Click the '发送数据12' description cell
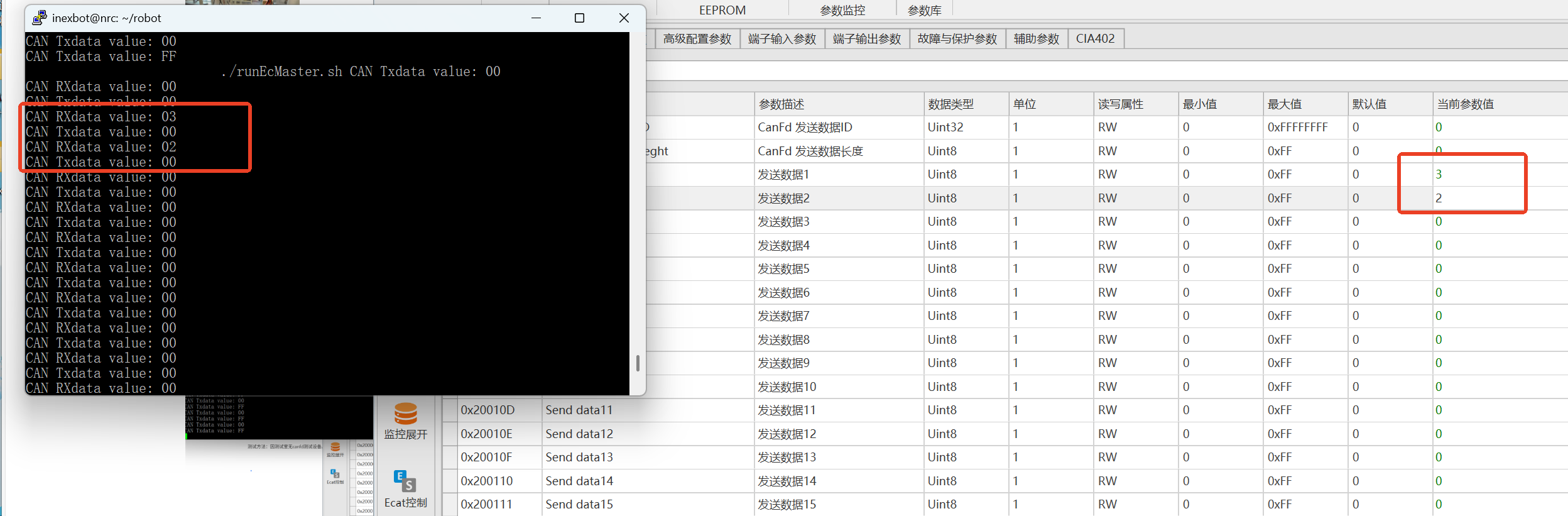The width and height of the screenshot is (1568, 516). 839,434
